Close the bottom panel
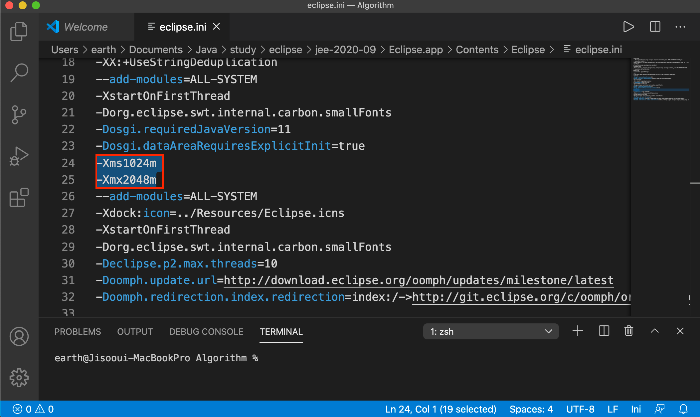 tap(680, 331)
